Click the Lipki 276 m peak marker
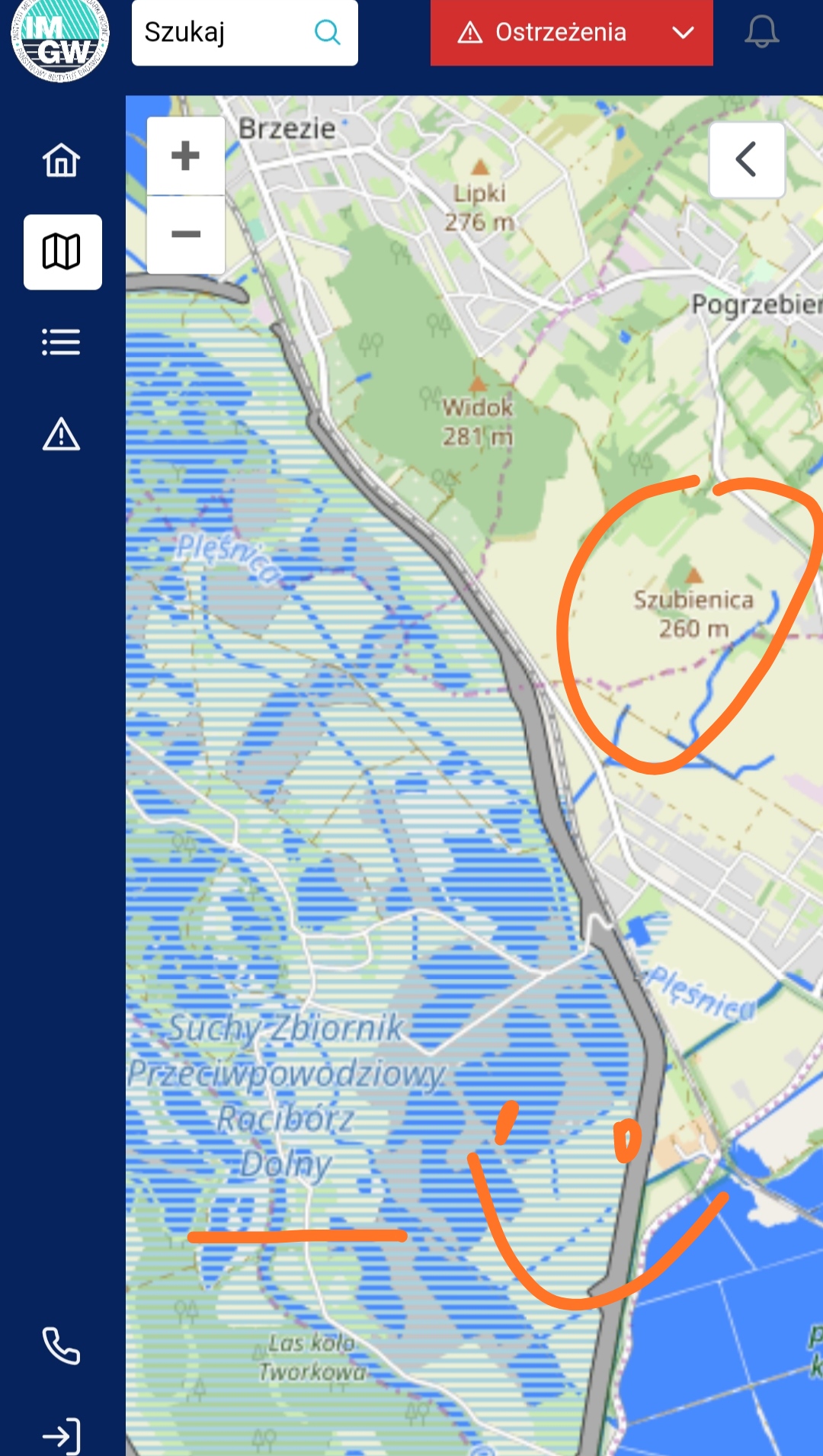Viewport: 823px width, 1456px height. tap(480, 167)
